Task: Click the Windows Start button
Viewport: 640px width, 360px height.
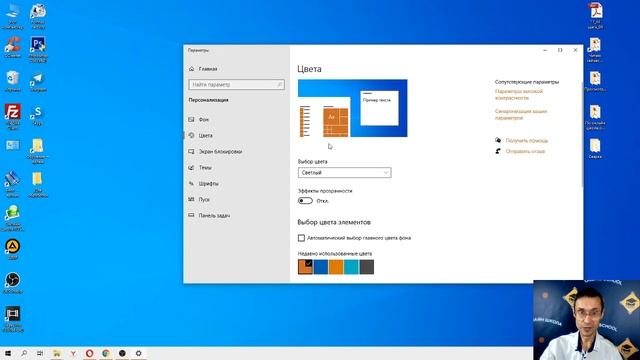Action: click(x=8, y=353)
